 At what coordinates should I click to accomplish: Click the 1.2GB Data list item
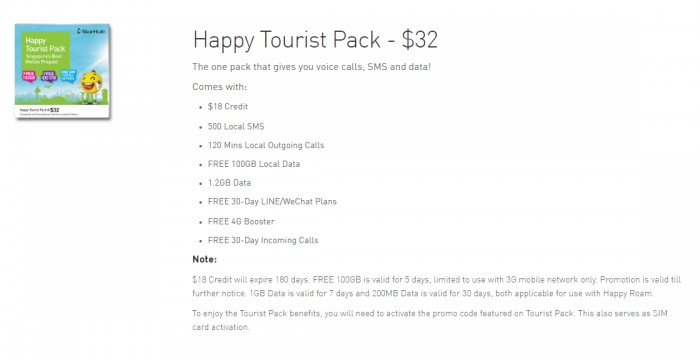click(x=229, y=183)
